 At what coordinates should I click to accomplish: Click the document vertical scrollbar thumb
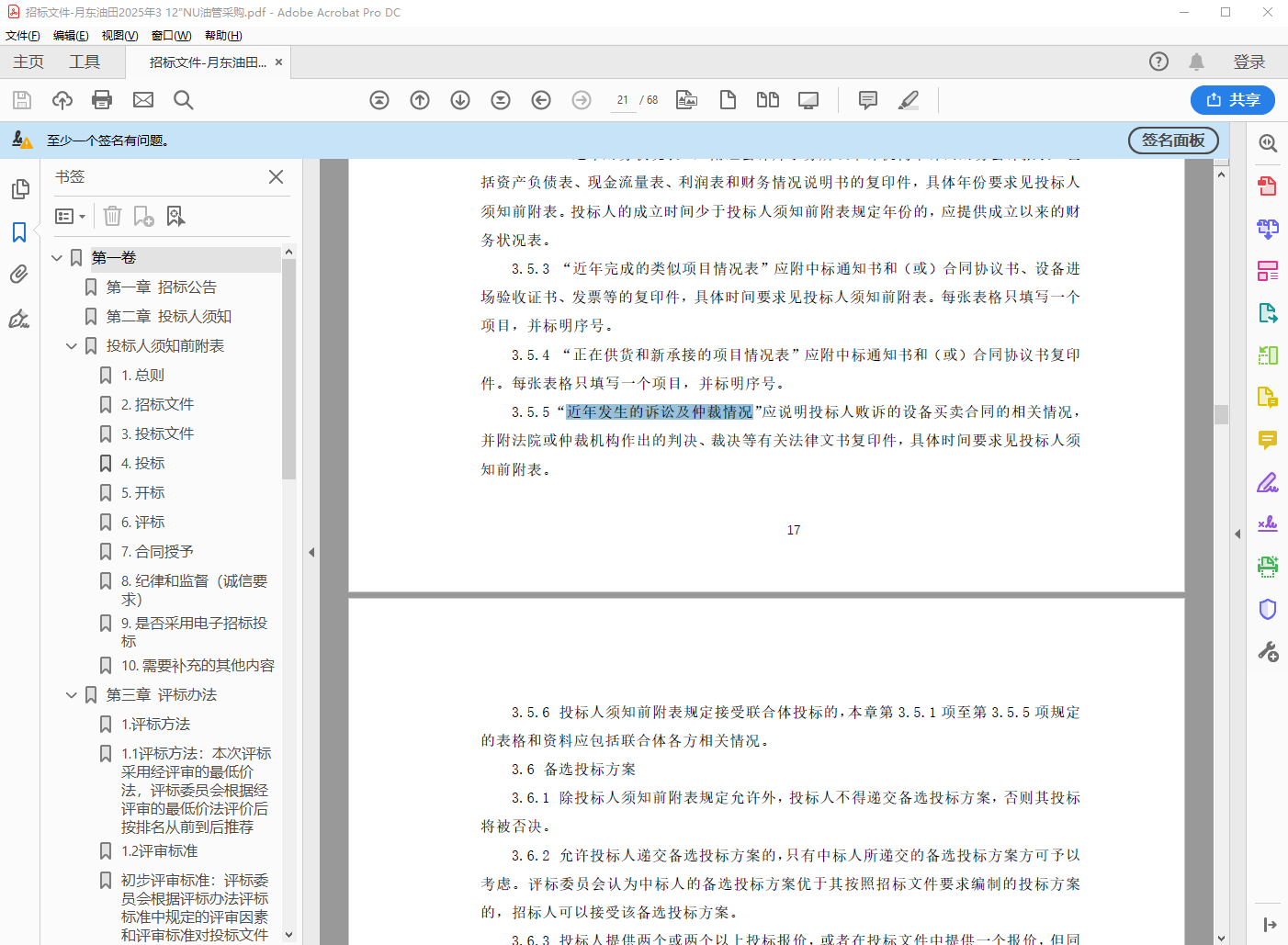1221,414
